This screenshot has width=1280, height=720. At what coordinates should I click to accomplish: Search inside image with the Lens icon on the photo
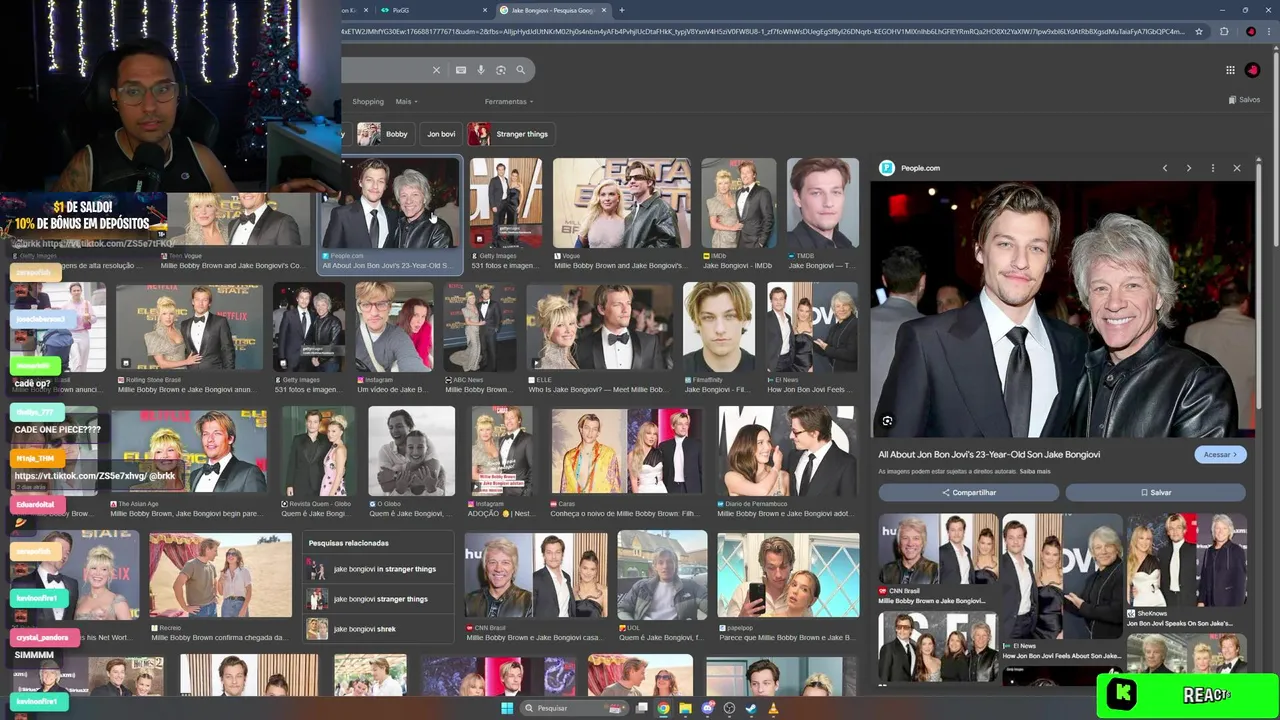pyautogui.click(x=887, y=421)
